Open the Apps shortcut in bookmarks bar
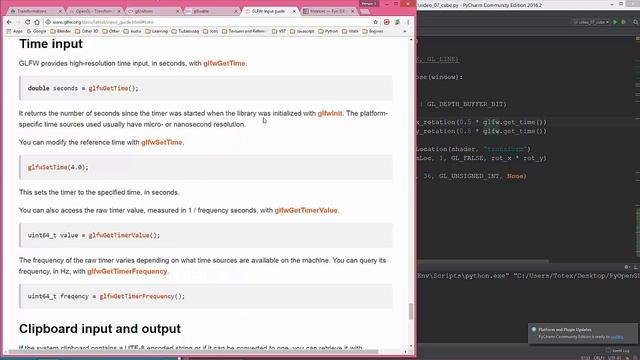Image resolution: width=640 pixels, height=360 pixels. (15, 31)
